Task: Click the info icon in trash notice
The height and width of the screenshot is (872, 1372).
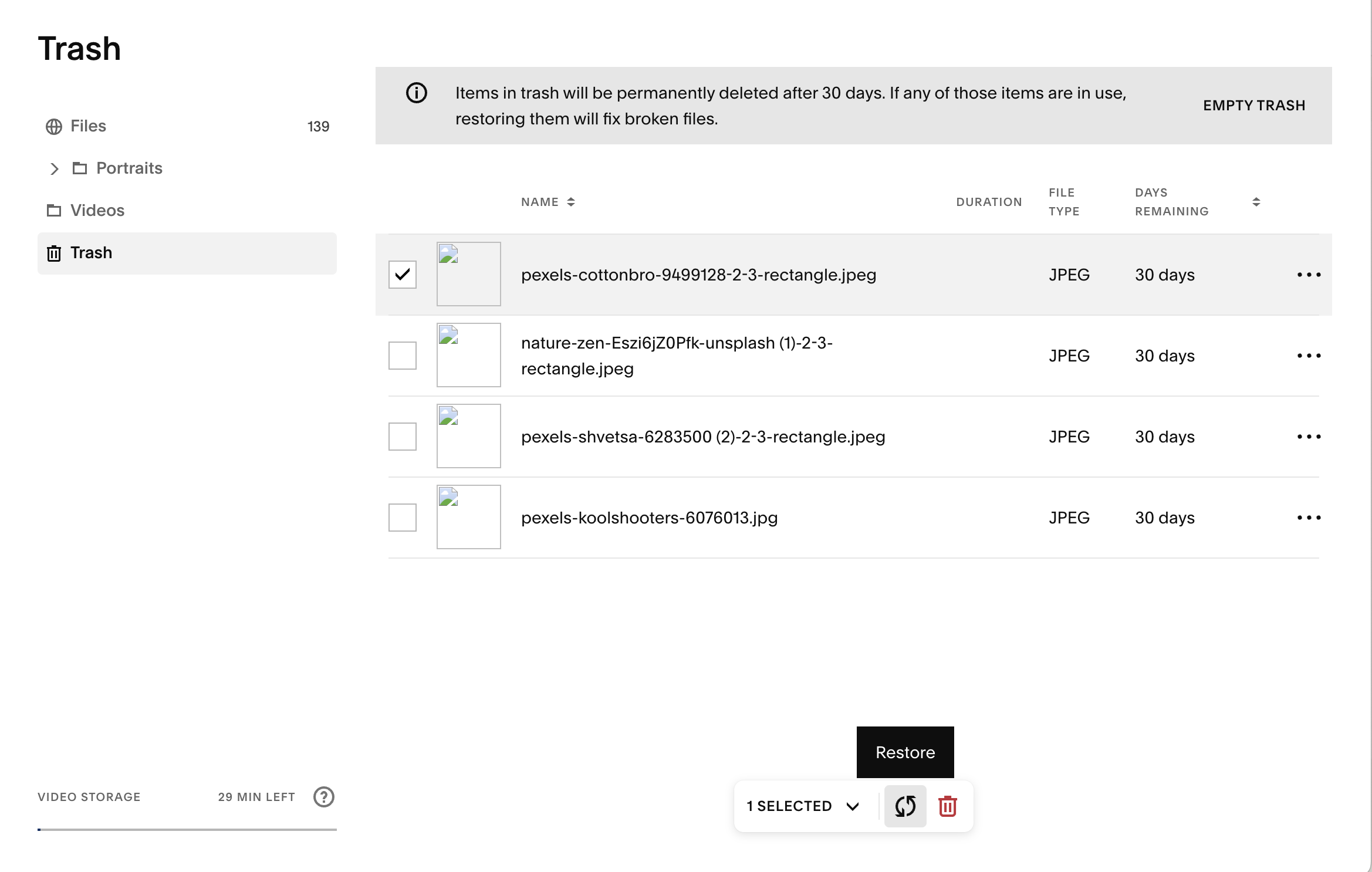Action: click(417, 93)
